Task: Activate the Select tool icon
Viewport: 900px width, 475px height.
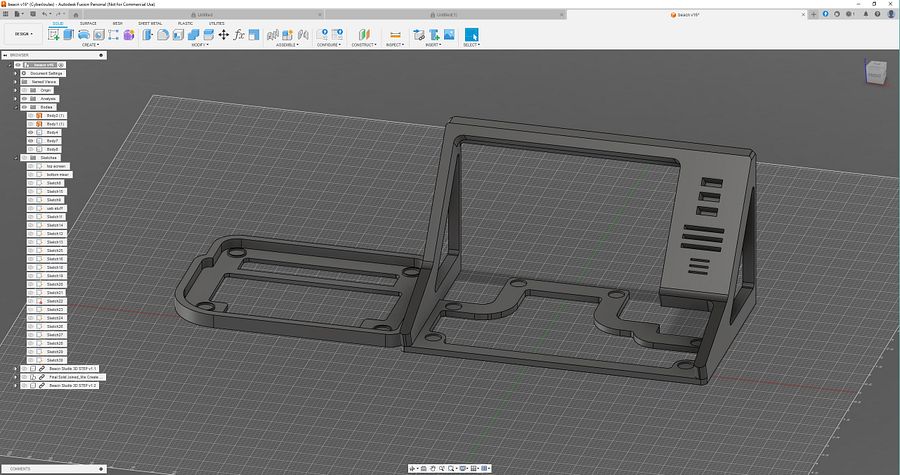Action: pyautogui.click(x=471, y=34)
